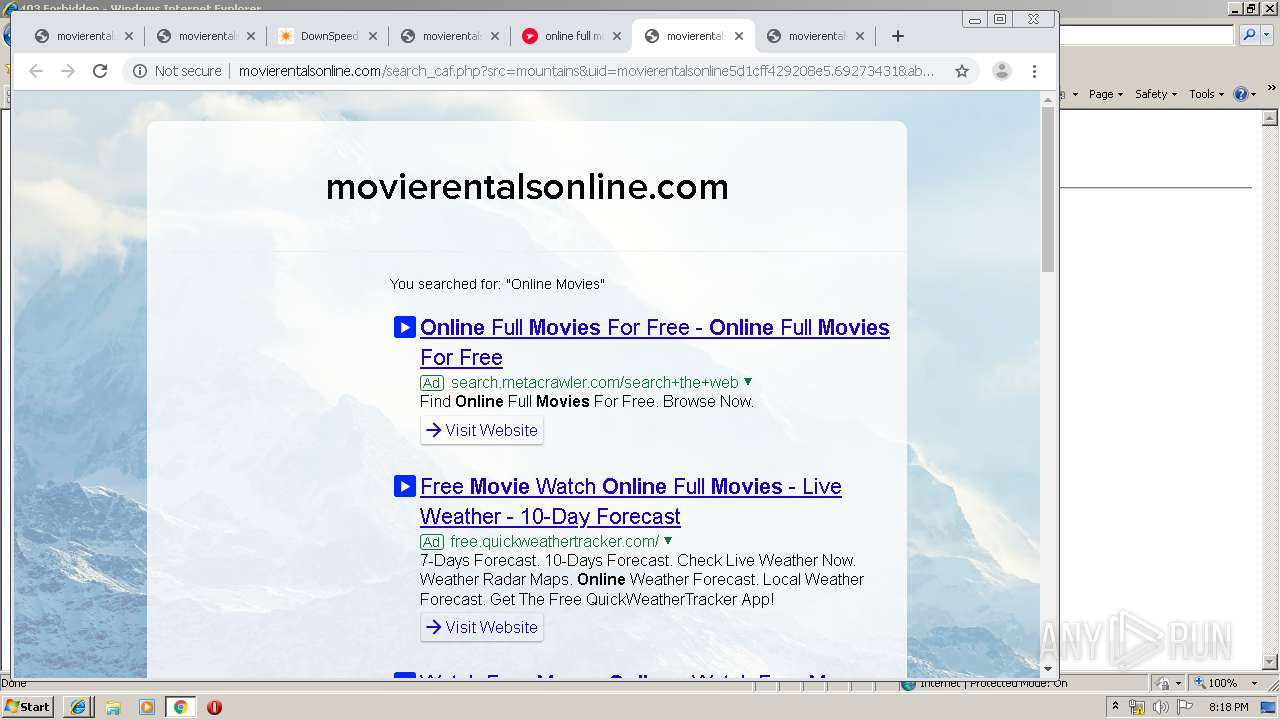Show hidden system tray icons
1280x720 pixels.
pos(1115,707)
